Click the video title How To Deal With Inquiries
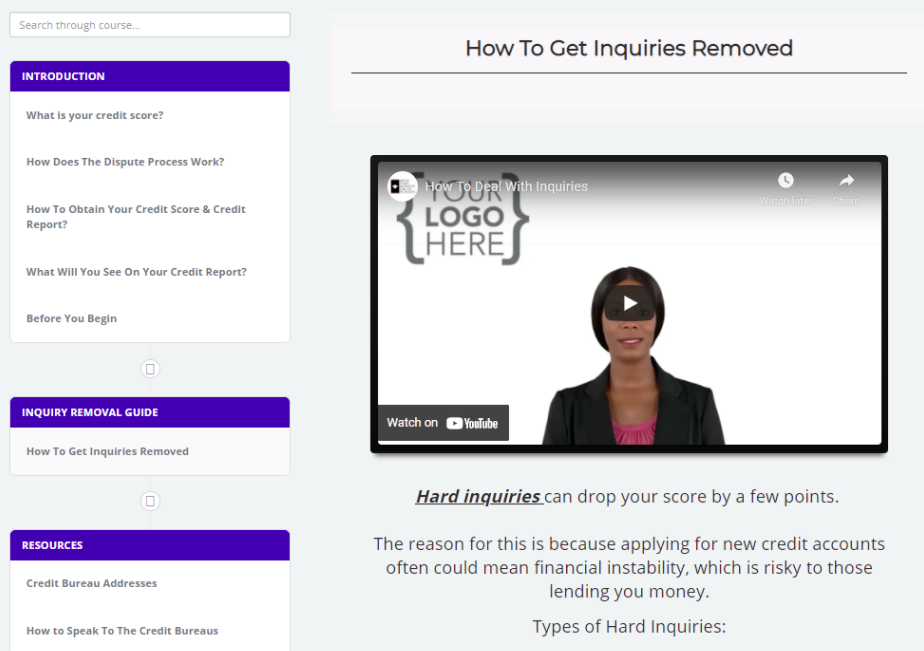Viewport: 924px width, 651px height. pos(506,186)
